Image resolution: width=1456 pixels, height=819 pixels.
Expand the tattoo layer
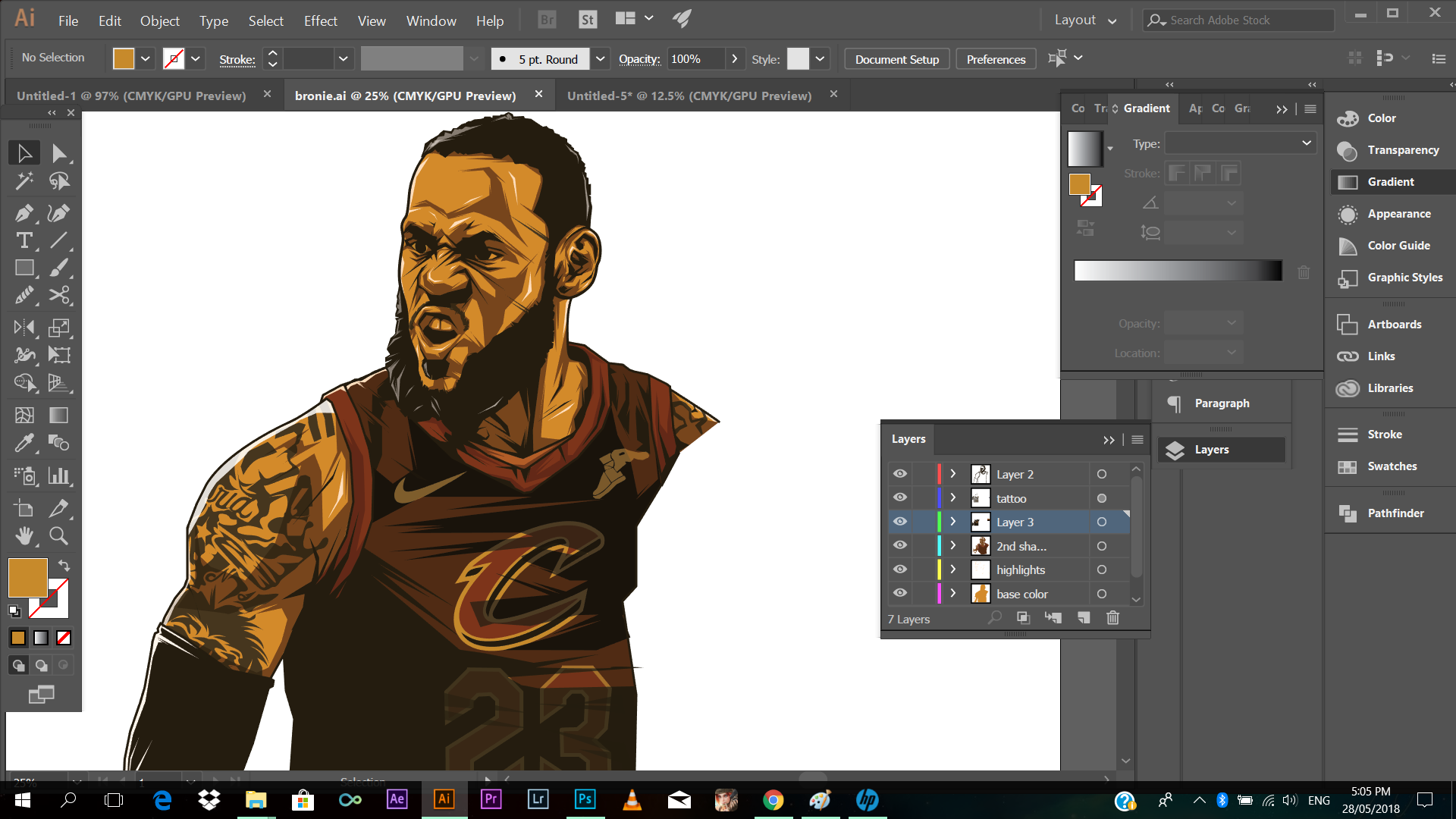[x=953, y=498]
